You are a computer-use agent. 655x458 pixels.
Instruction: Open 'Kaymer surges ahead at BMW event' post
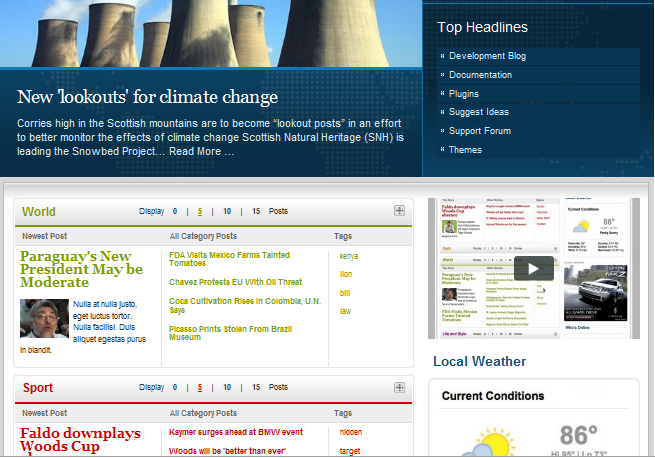click(x=236, y=432)
